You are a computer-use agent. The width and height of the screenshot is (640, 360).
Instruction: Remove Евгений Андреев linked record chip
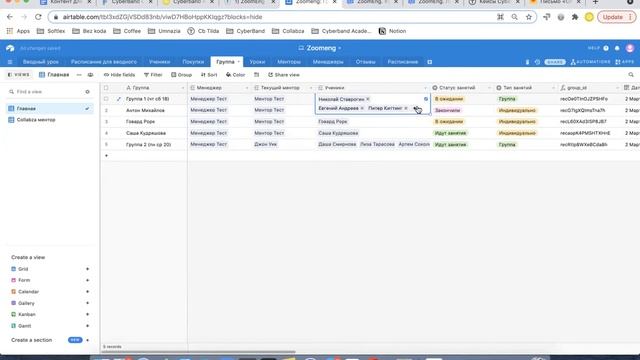pyautogui.click(x=362, y=108)
